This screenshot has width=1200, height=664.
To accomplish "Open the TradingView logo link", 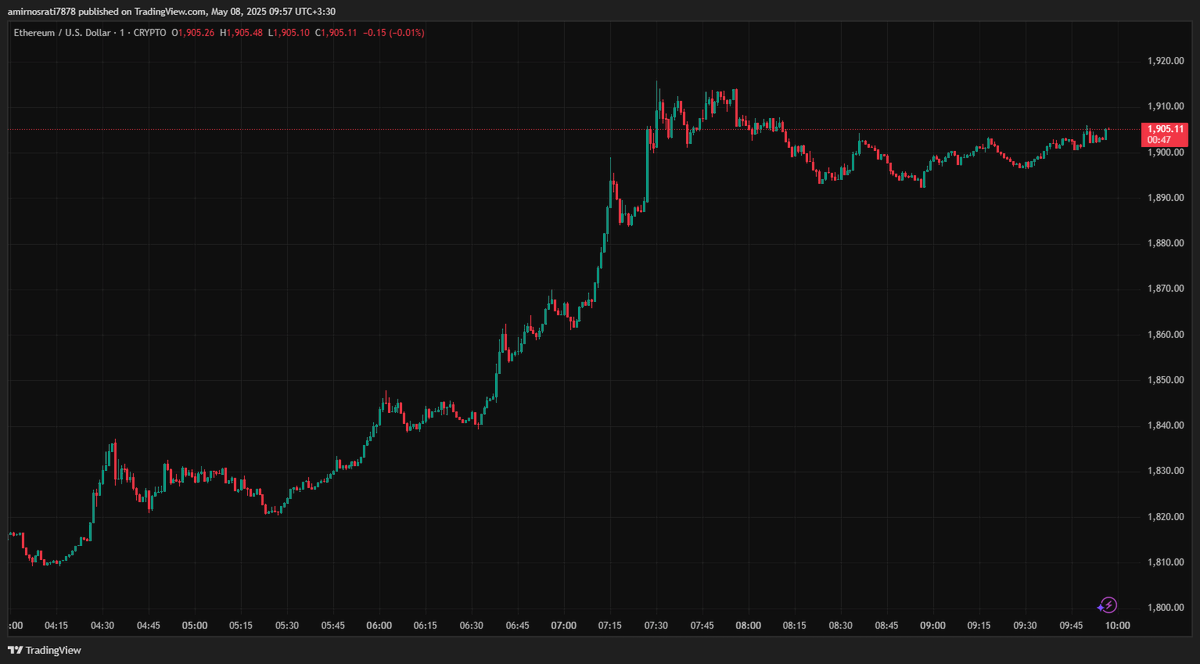I will 46,650.
